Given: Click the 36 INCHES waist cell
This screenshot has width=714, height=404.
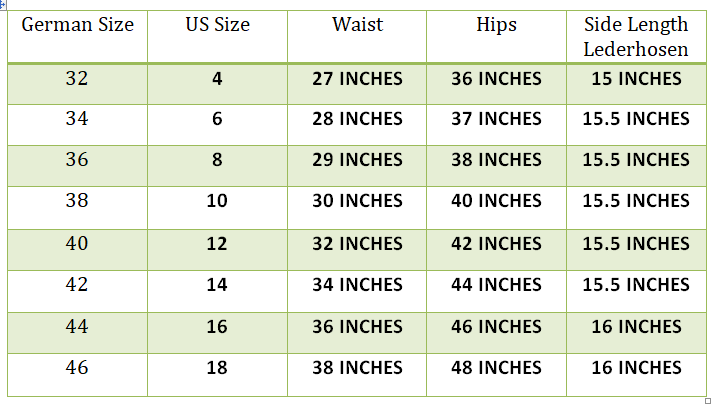Looking at the screenshot, I should [x=357, y=326].
